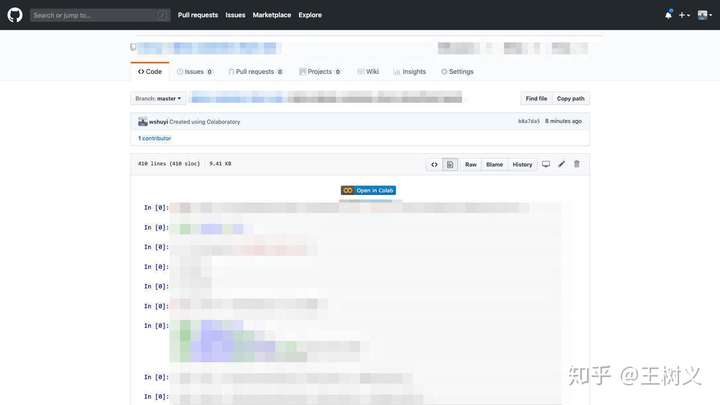Go to the GitHub home logo
Viewport: 720px width, 405px height.
pyautogui.click(x=15, y=15)
